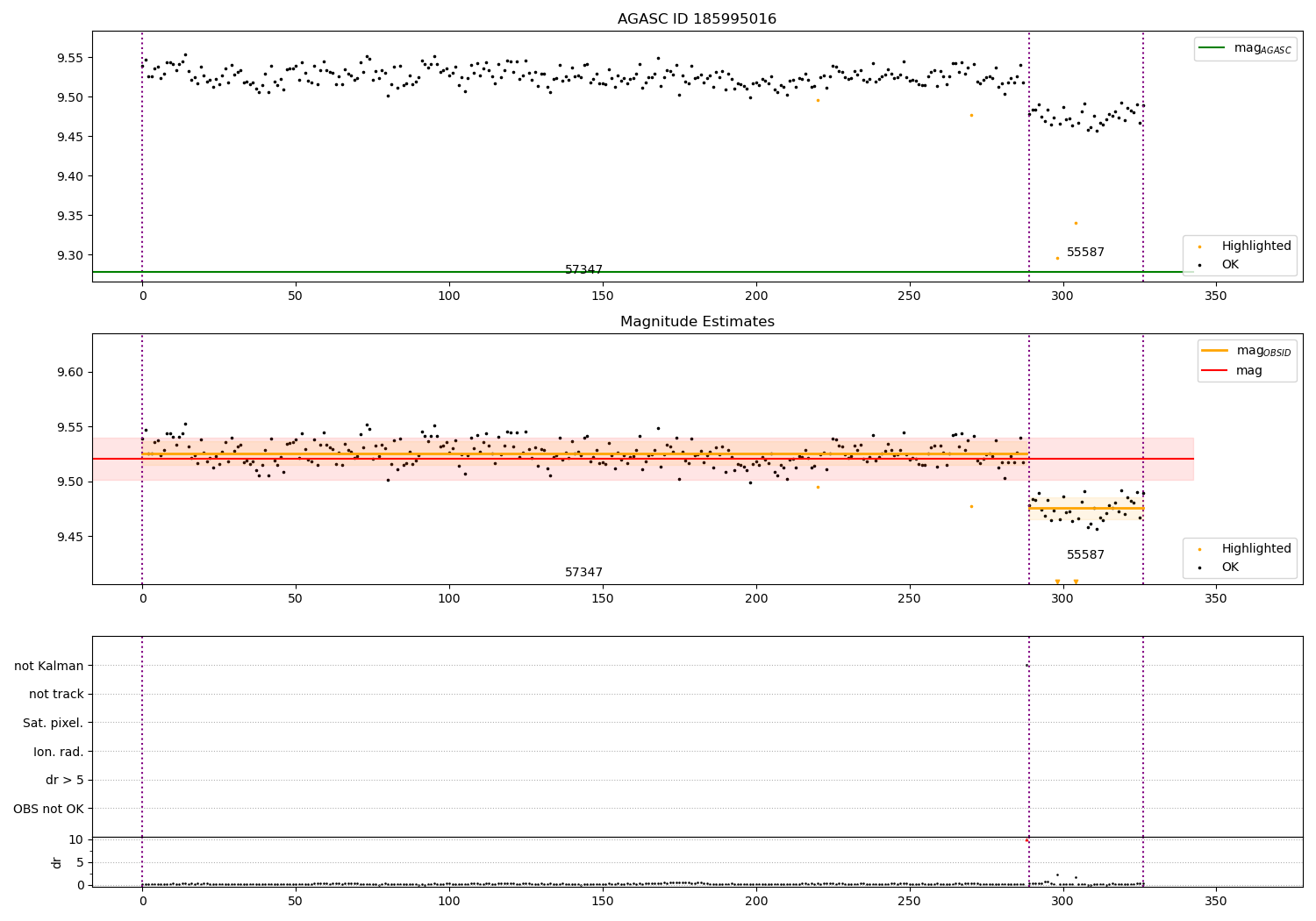The width and height of the screenshot is (1316, 921).
Task: Click the 'dr > 5' axis label
Action: point(65,781)
